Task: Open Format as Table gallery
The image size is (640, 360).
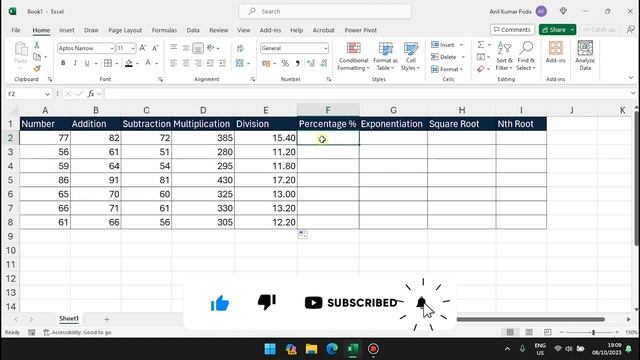Action: click(385, 56)
